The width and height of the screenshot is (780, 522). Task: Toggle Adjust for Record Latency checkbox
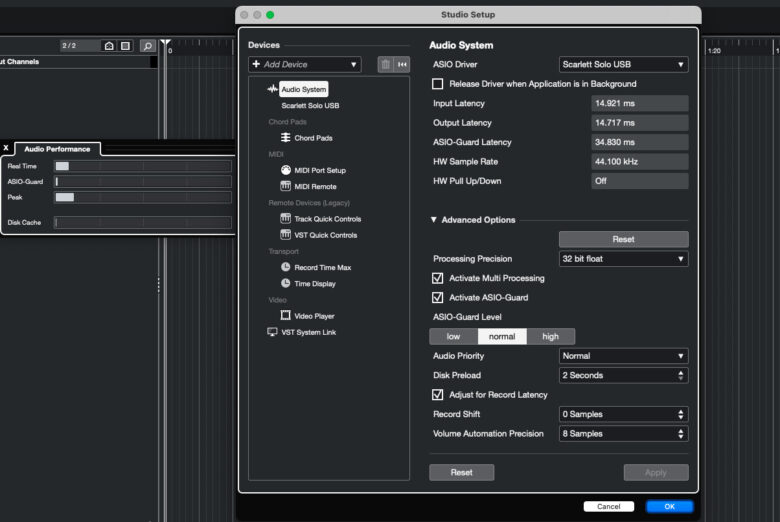pyautogui.click(x=437, y=395)
